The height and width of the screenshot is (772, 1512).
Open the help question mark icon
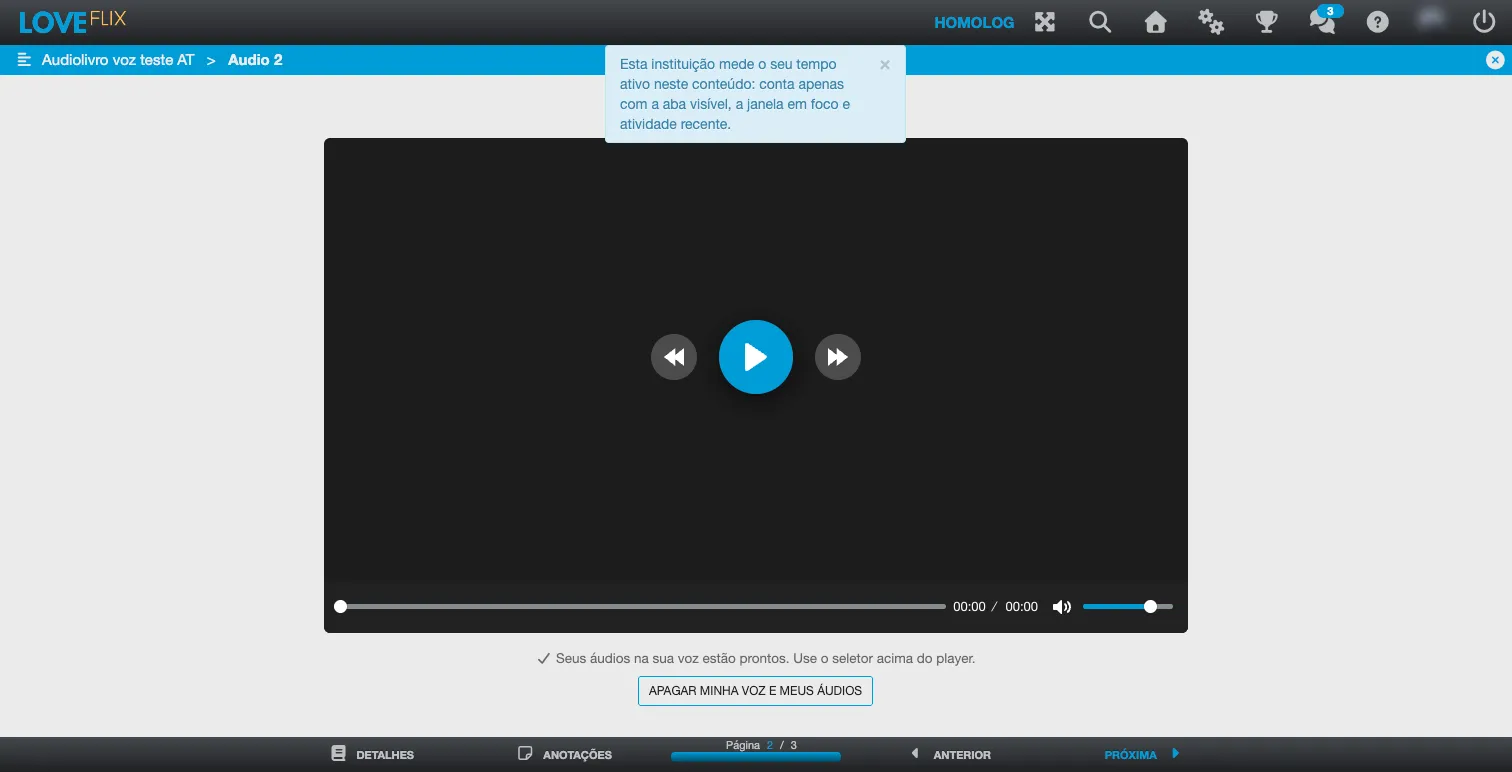(1378, 22)
